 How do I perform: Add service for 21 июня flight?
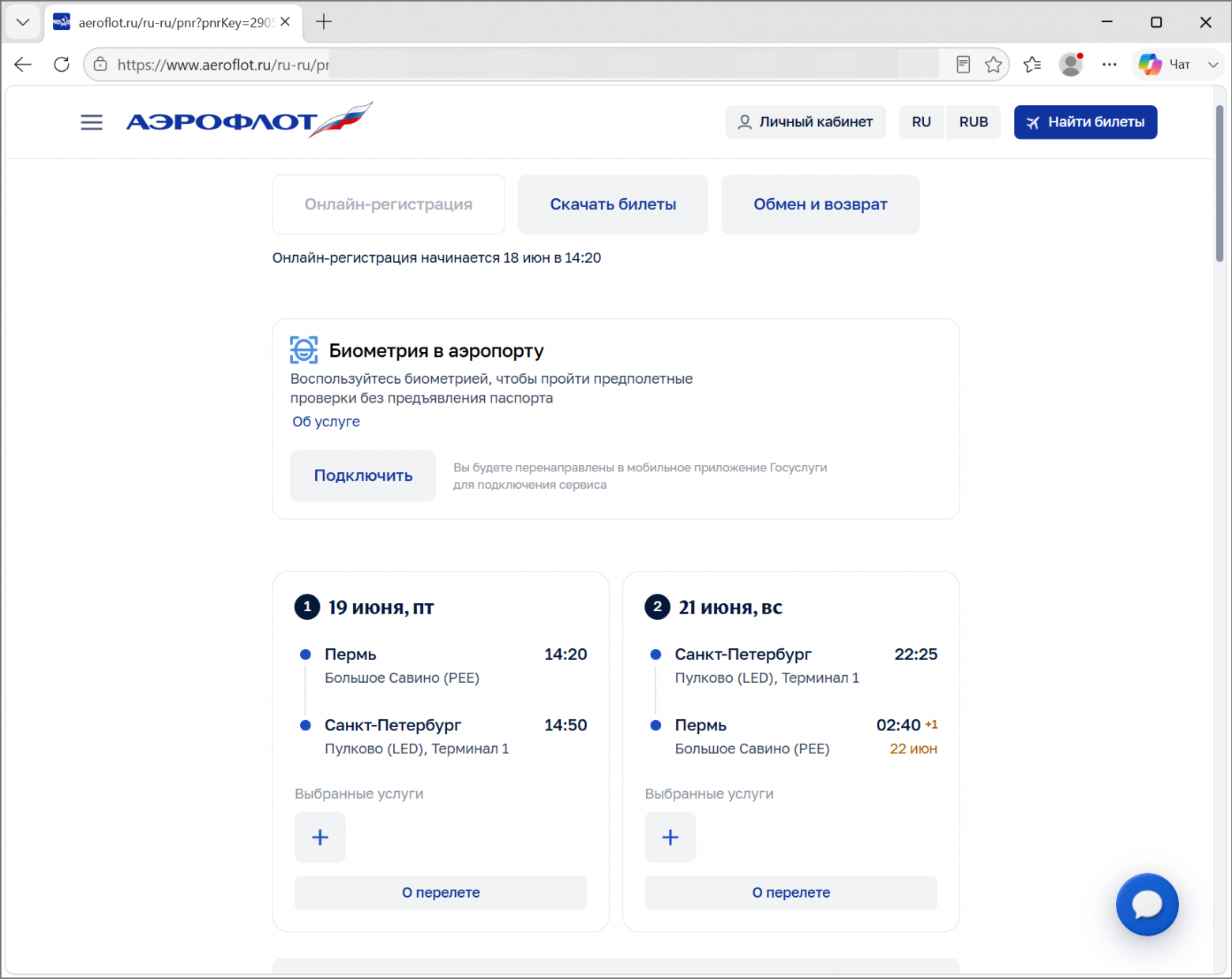(670, 837)
